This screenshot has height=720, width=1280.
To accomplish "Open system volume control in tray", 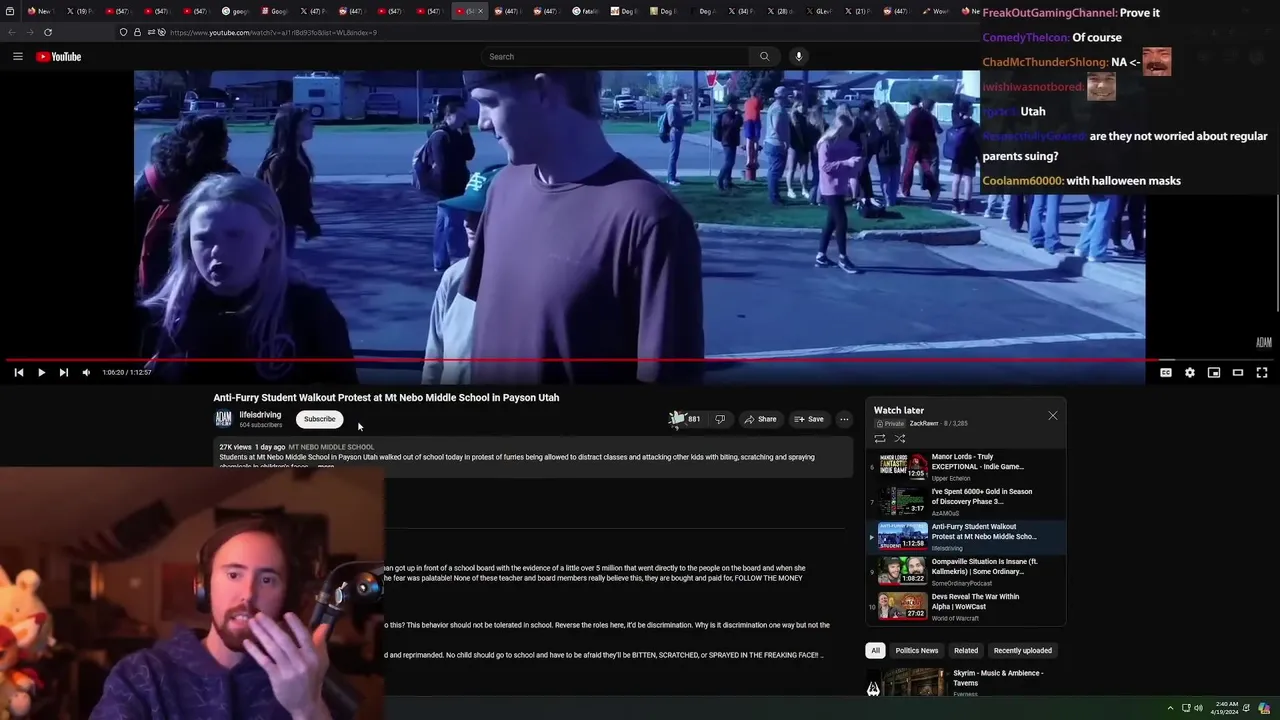I will [x=1198, y=708].
